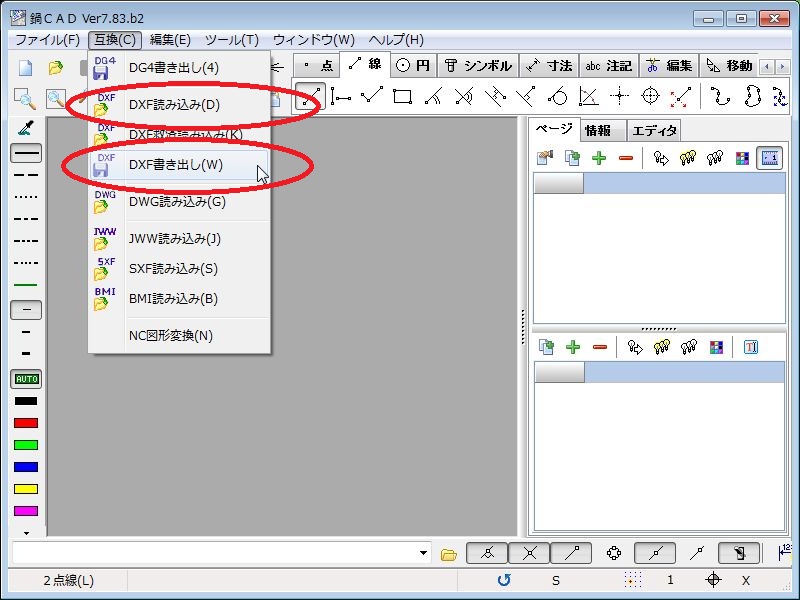Select the eyedropper tool in left toolbar
The width and height of the screenshot is (800, 600).
(26, 127)
